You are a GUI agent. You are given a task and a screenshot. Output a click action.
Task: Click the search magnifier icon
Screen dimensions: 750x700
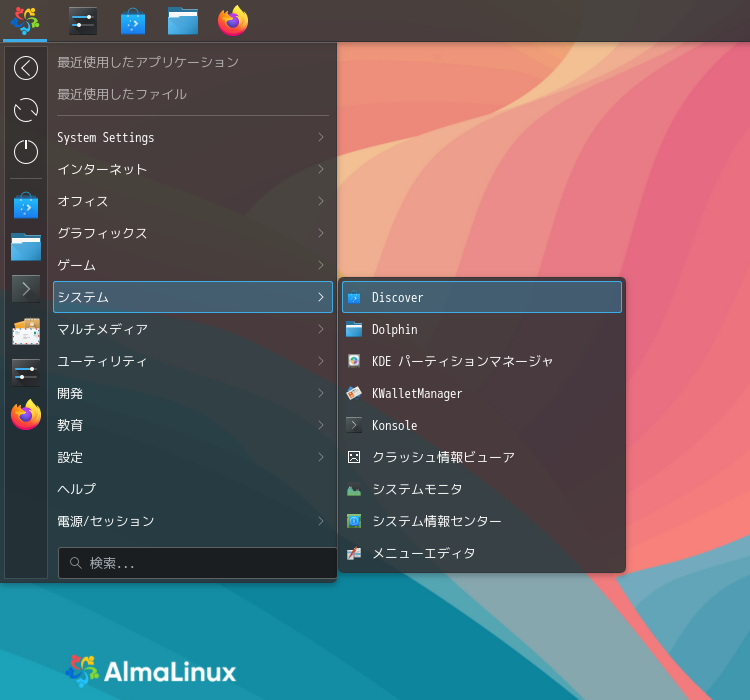tap(75, 563)
